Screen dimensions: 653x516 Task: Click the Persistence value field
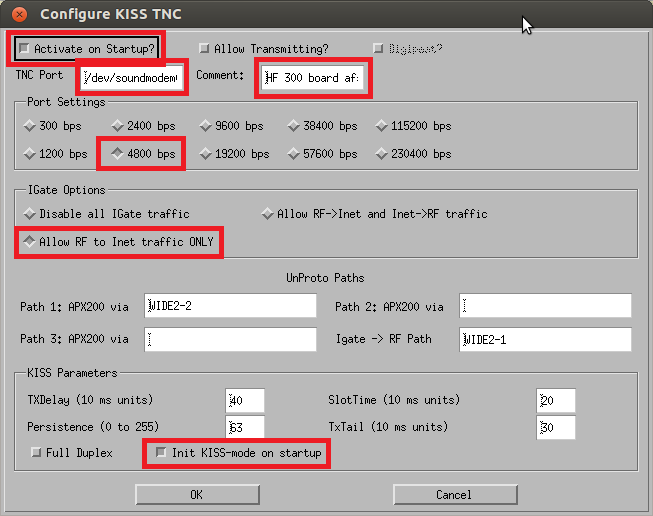(x=245, y=426)
